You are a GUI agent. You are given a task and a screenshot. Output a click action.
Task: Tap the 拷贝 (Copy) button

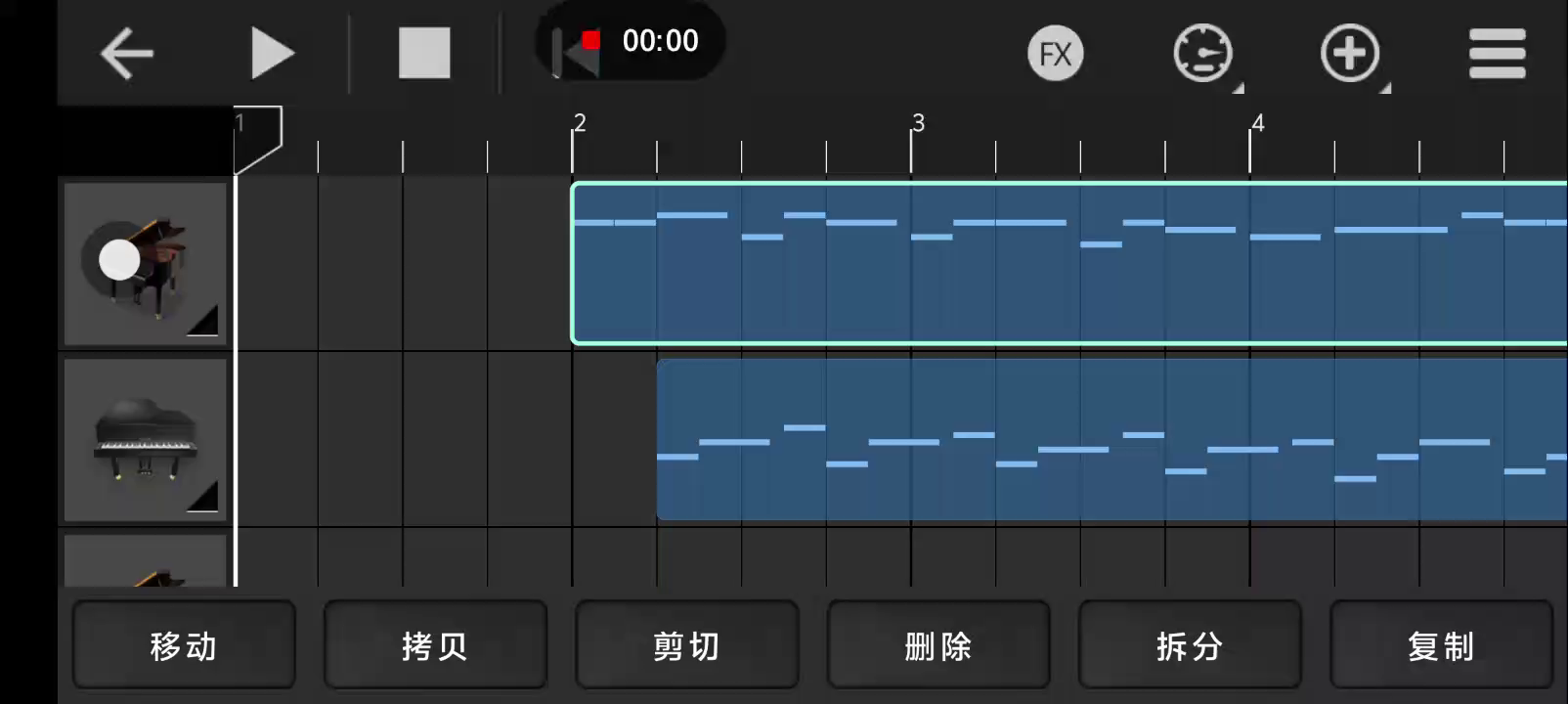[435, 645]
